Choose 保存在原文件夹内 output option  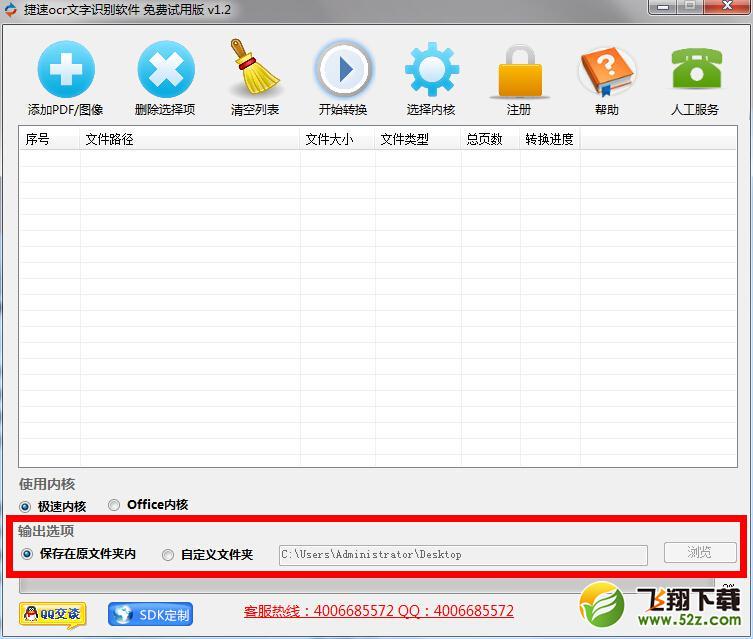(27, 554)
